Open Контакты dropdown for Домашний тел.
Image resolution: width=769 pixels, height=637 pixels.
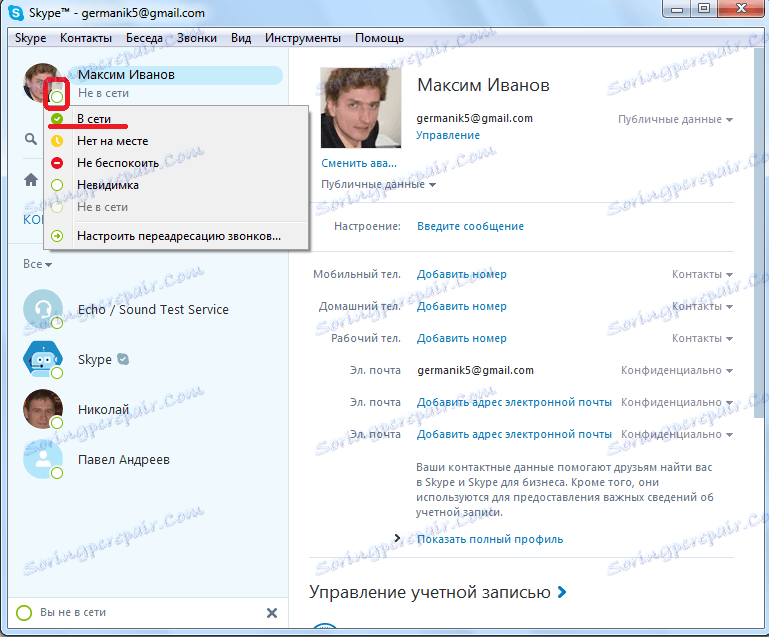[702, 306]
